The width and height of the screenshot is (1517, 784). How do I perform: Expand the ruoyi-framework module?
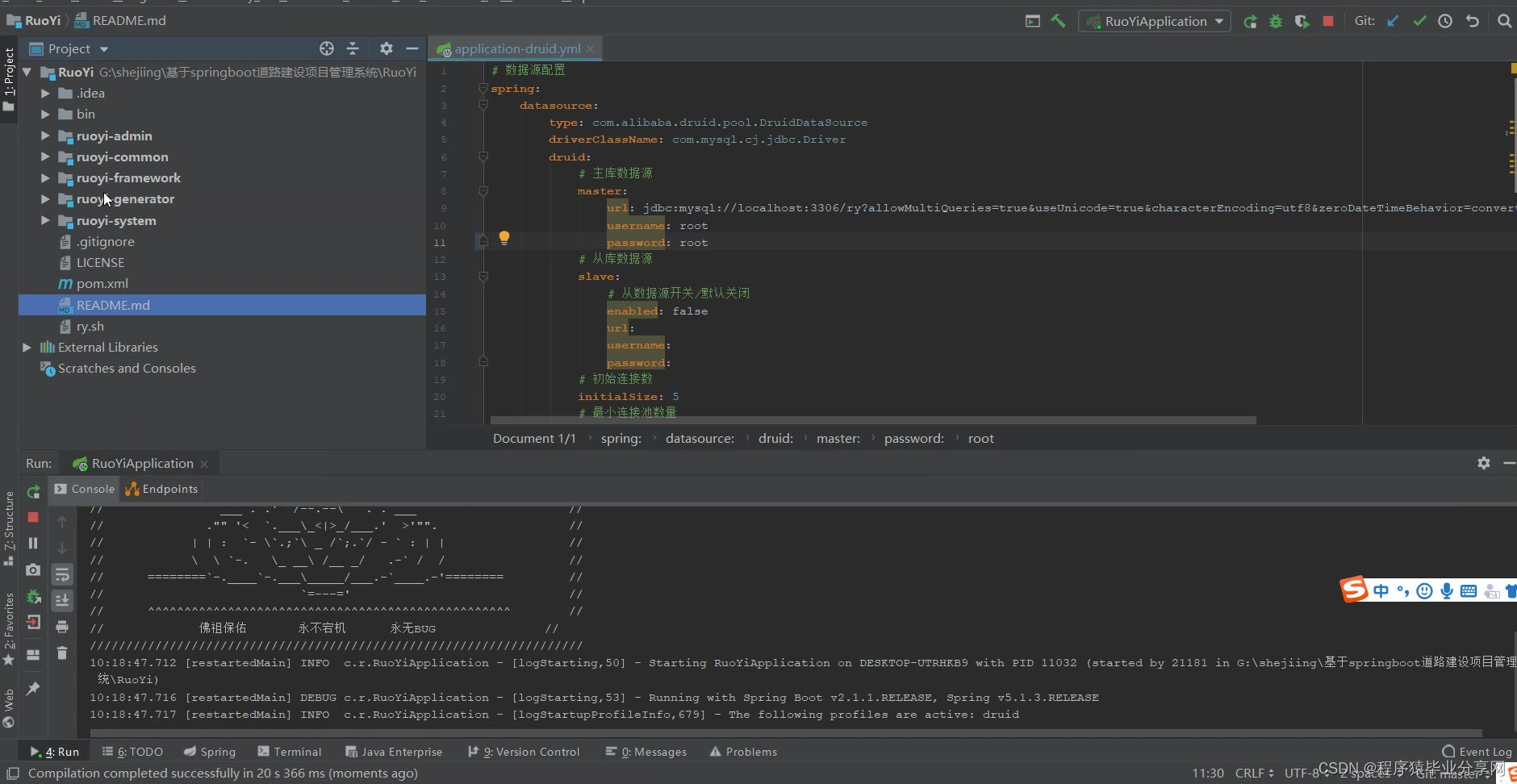coord(45,177)
